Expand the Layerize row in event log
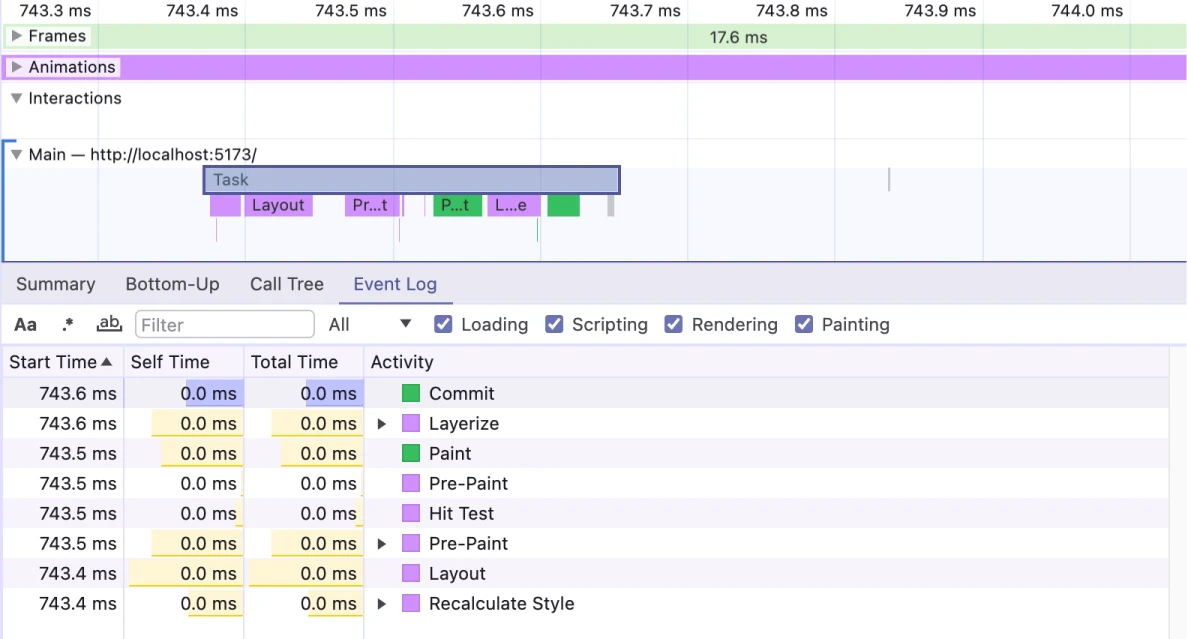 382,424
